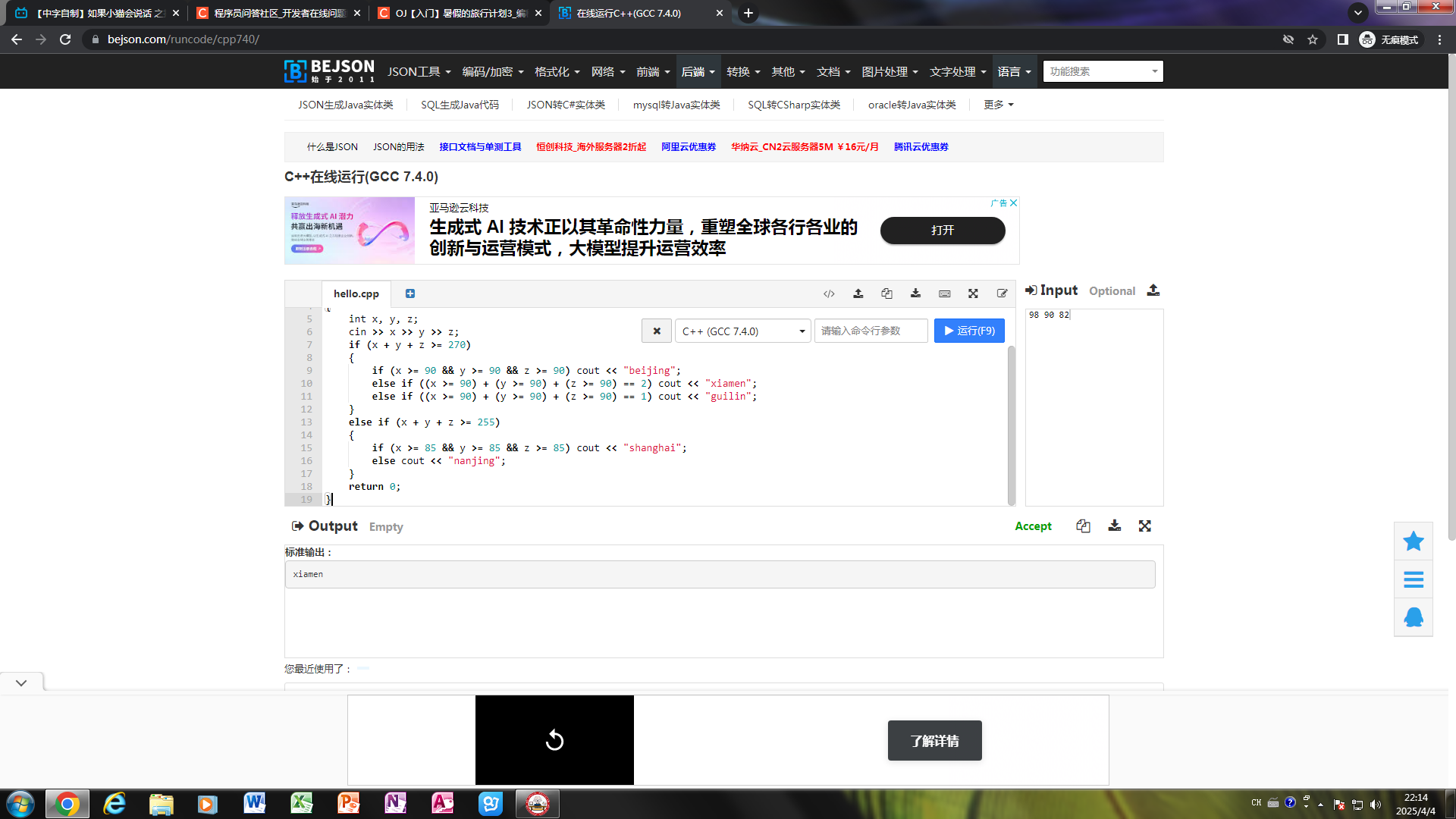
Task: Open the JSON生成Java实体类 link
Action: click(x=345, y=105)
